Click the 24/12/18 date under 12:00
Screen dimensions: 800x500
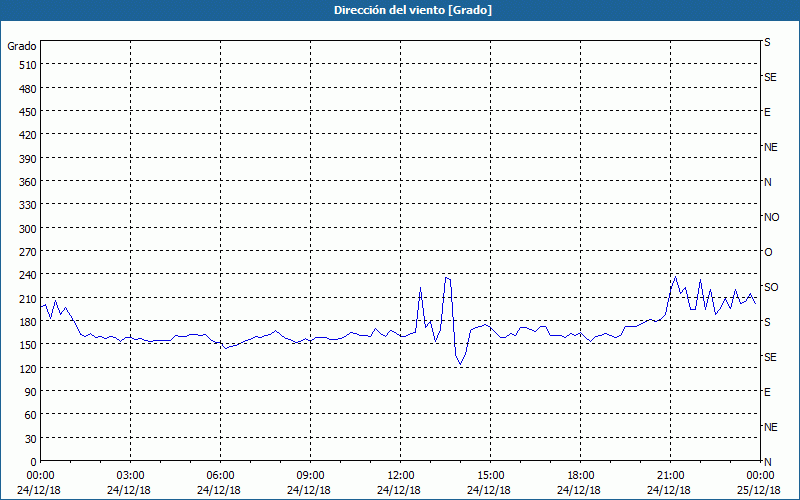(x=399, y=490)
